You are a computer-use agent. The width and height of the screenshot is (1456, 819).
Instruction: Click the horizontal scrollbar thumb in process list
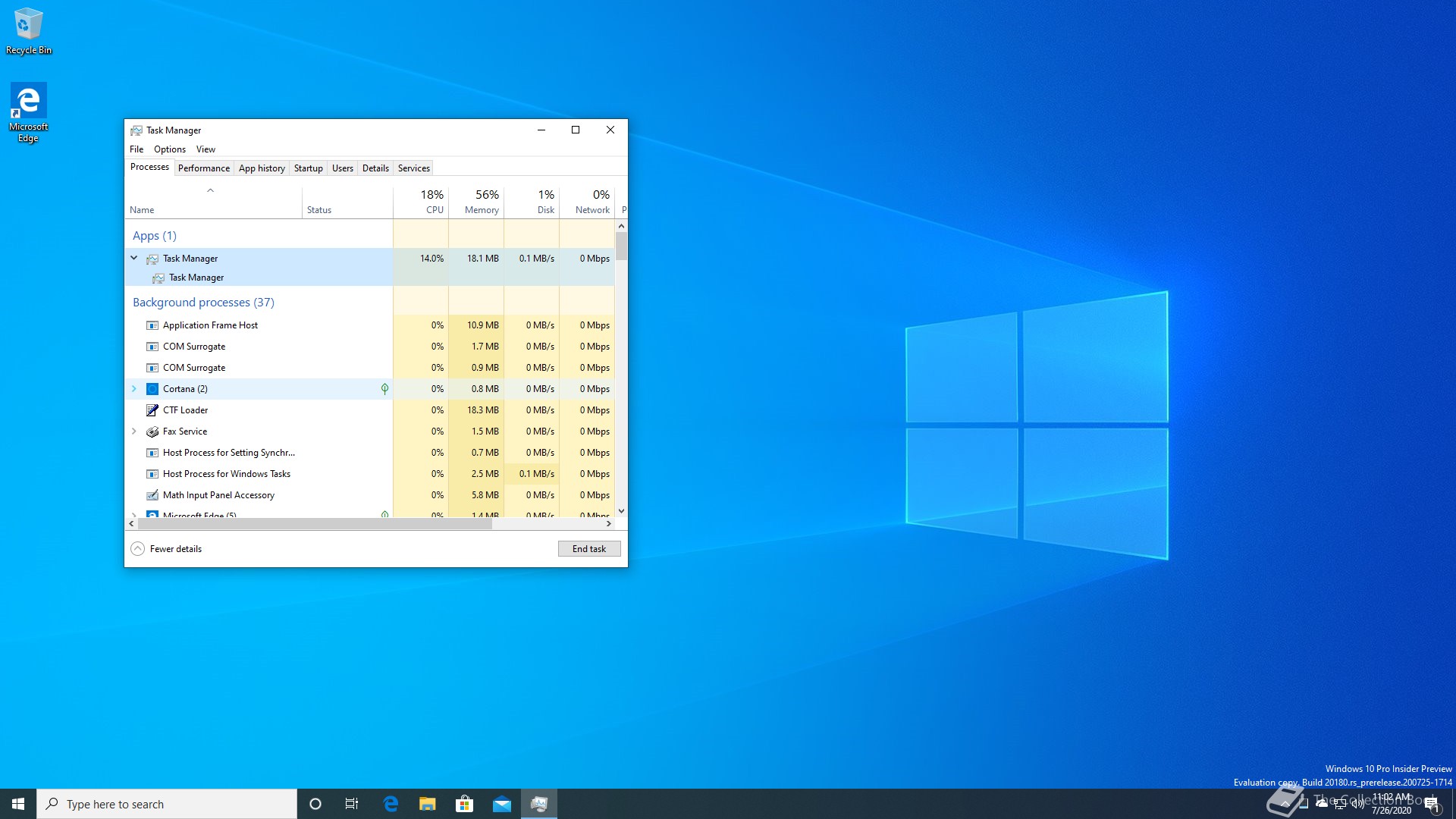point(315,524)
